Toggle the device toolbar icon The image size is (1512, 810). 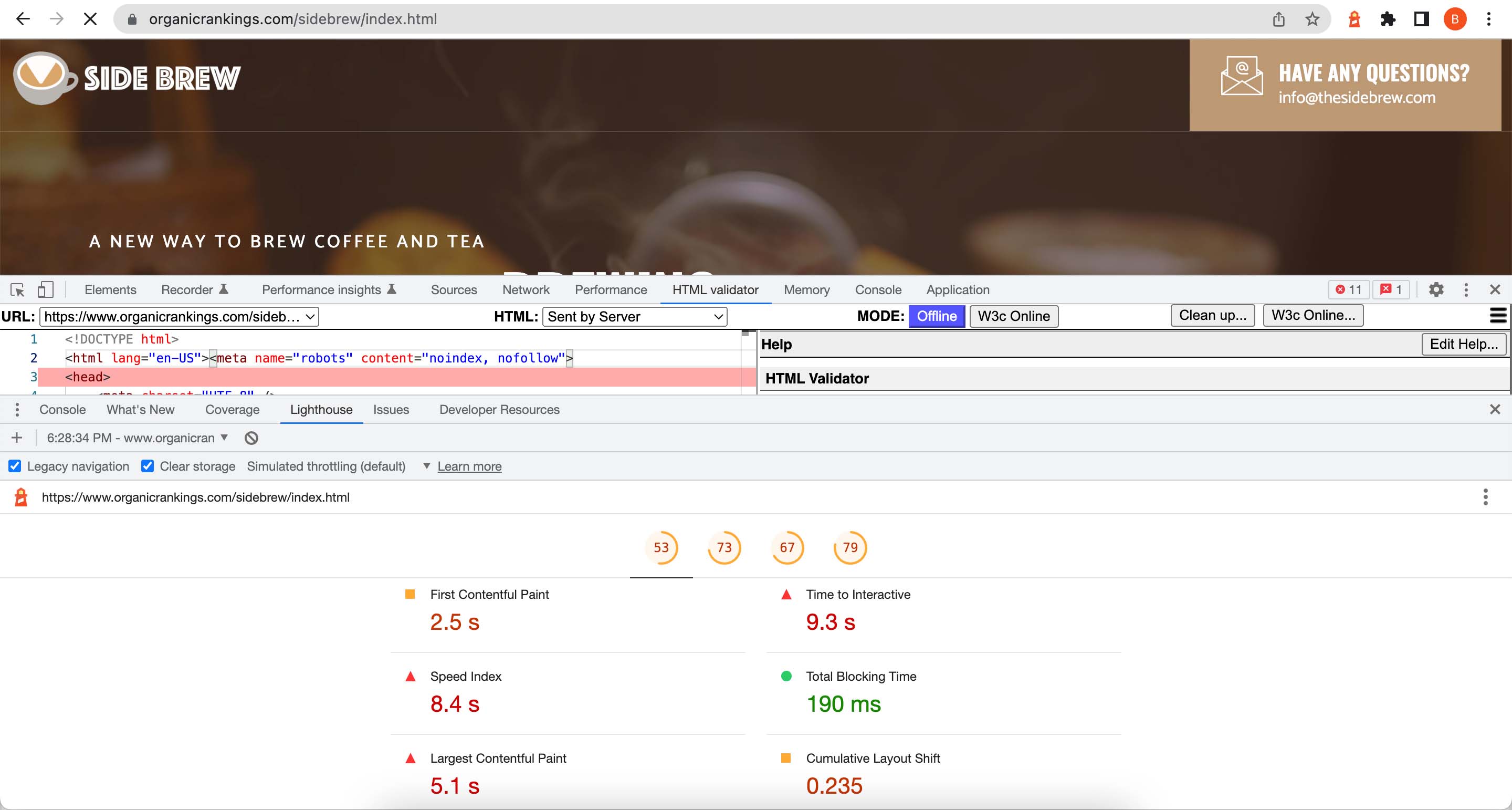pos(45,289)
